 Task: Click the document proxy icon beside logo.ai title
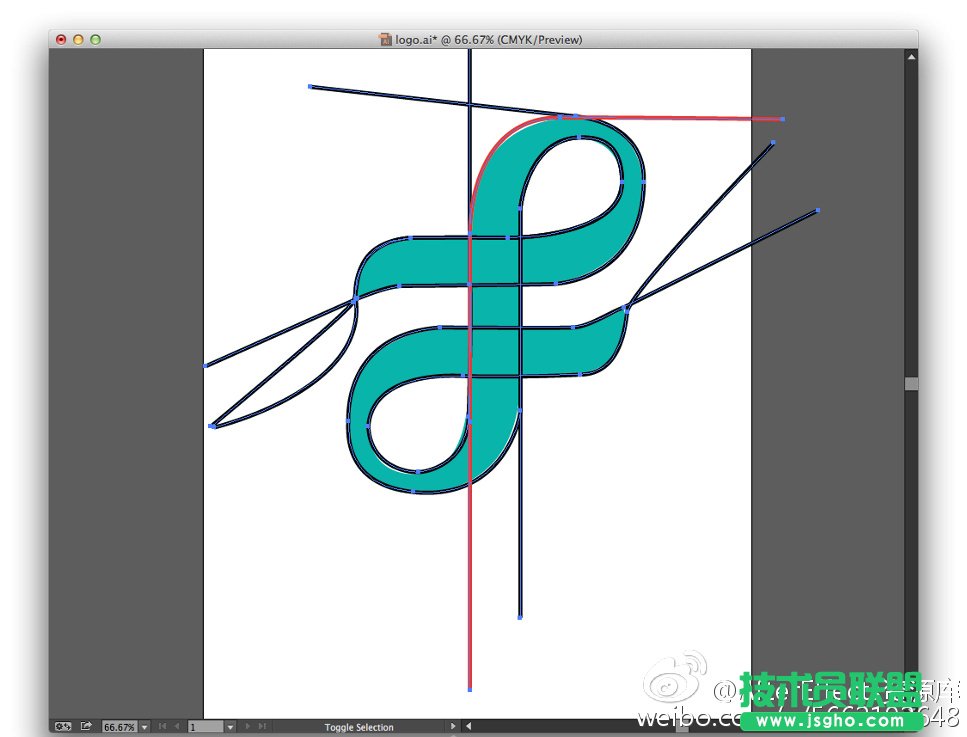(x=386, y=40)
